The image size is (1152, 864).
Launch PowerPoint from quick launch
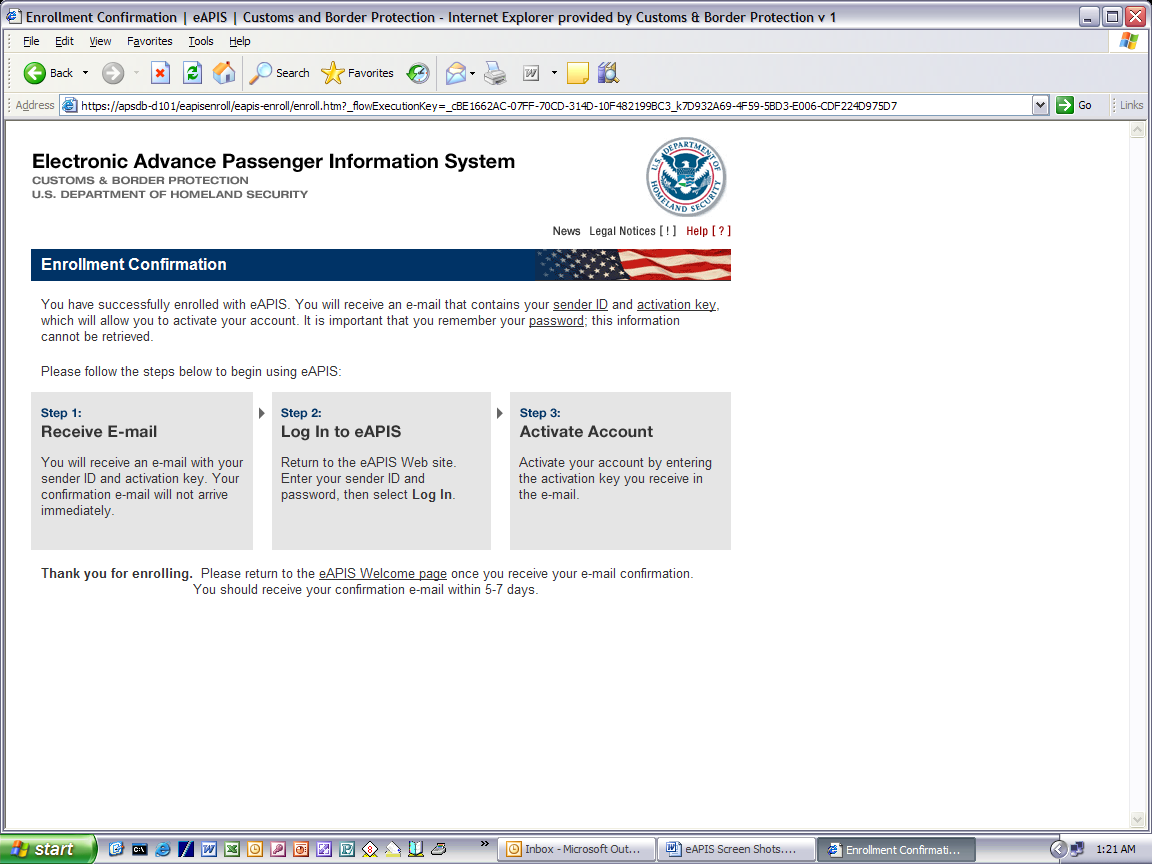pos(300,849)
